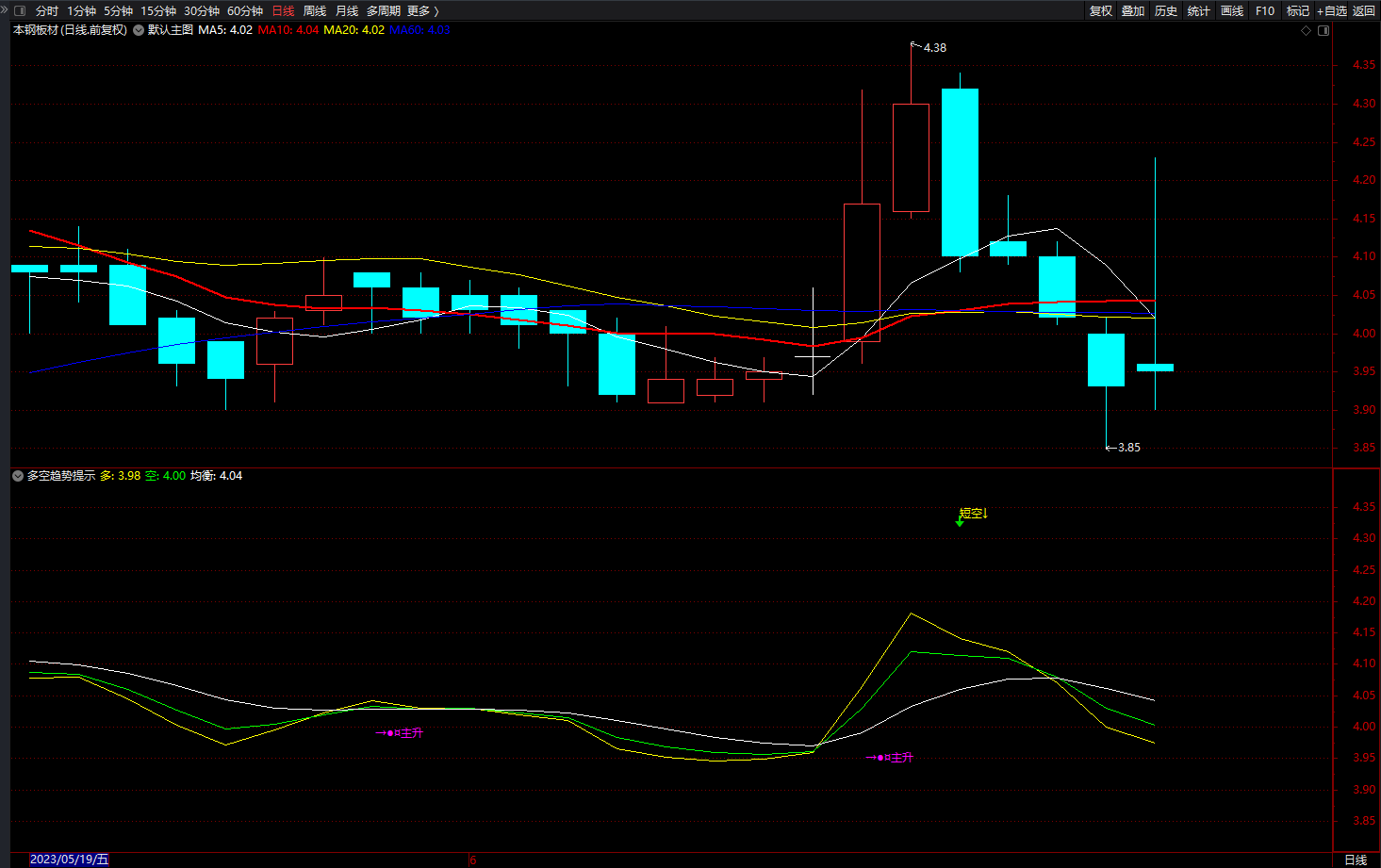This screenshot has height=868, width=1381.
Task: Open F10 company info
Action: (x=1265, y=11)
